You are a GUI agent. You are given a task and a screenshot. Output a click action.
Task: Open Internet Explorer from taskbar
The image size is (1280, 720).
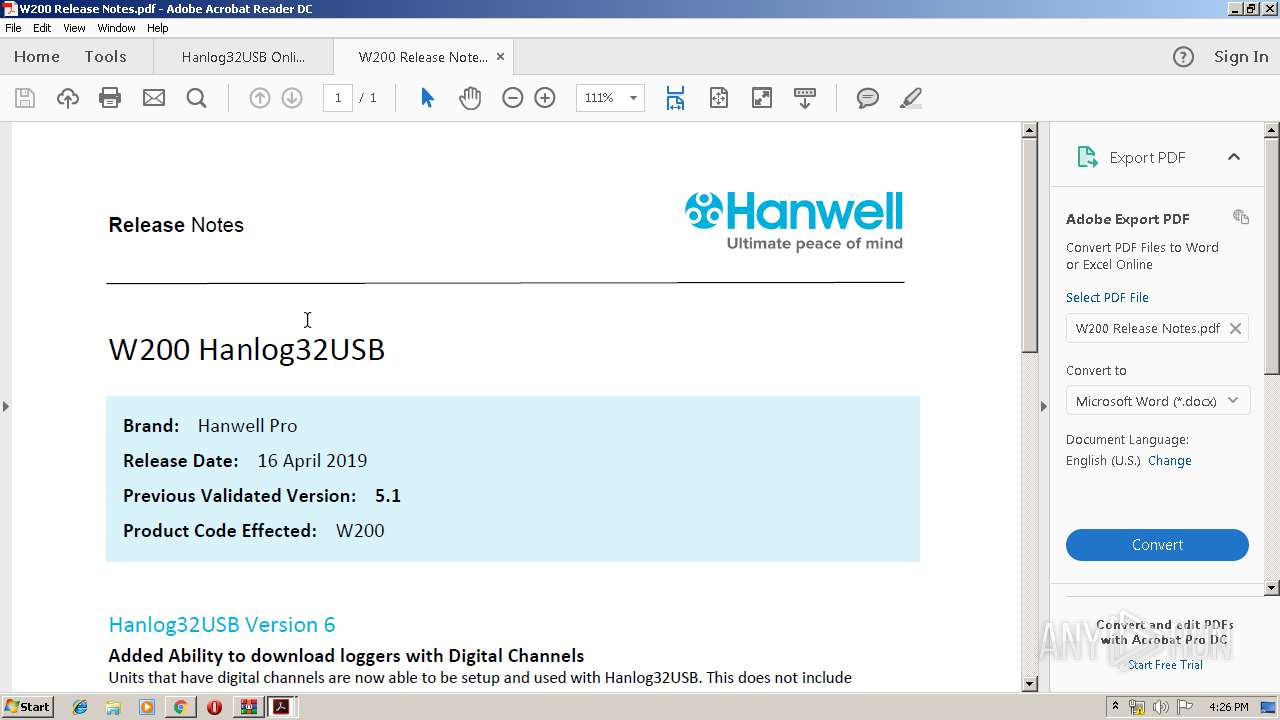point(80,707)
